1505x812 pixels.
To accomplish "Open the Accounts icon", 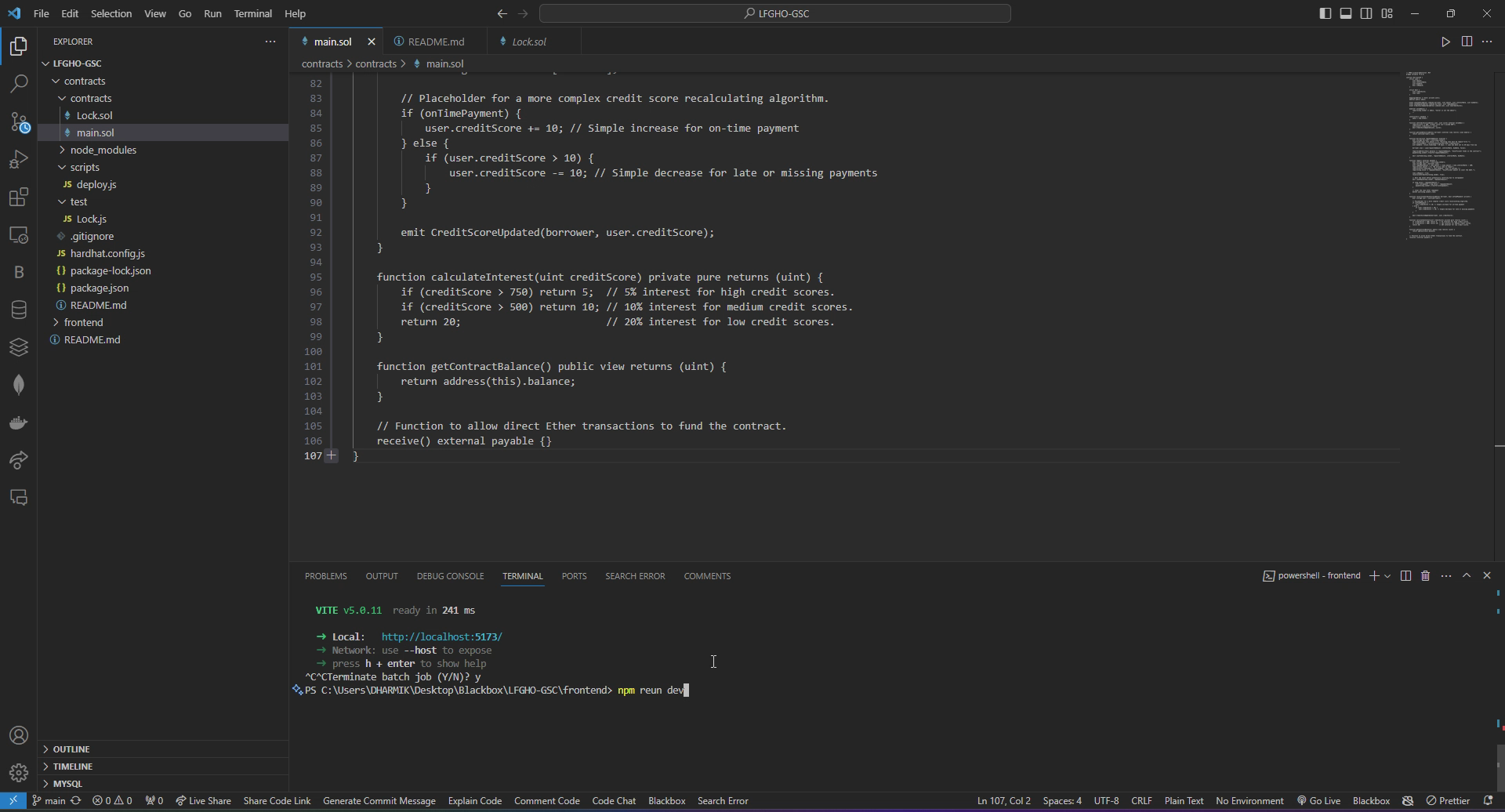I will [x=19, y=735].
